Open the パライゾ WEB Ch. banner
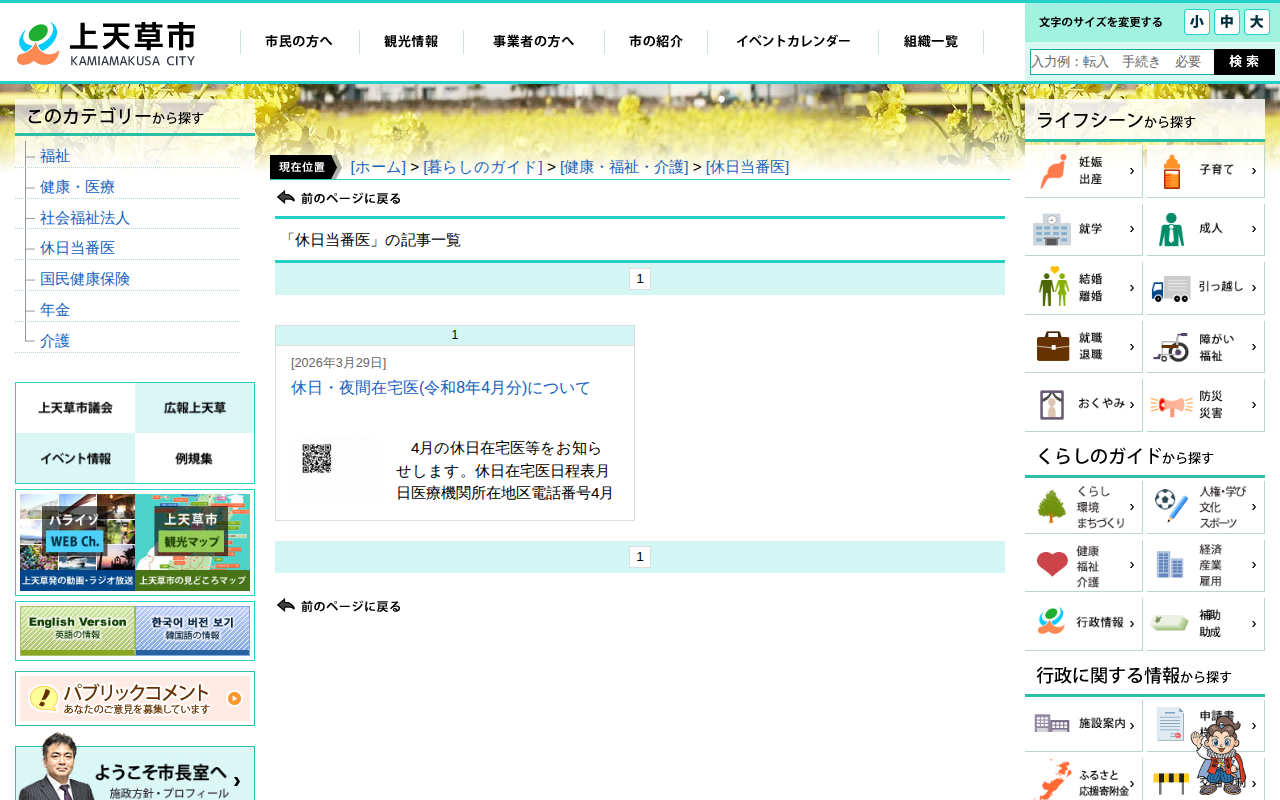This screenshot has height=800, width=1280. (77, 542)
